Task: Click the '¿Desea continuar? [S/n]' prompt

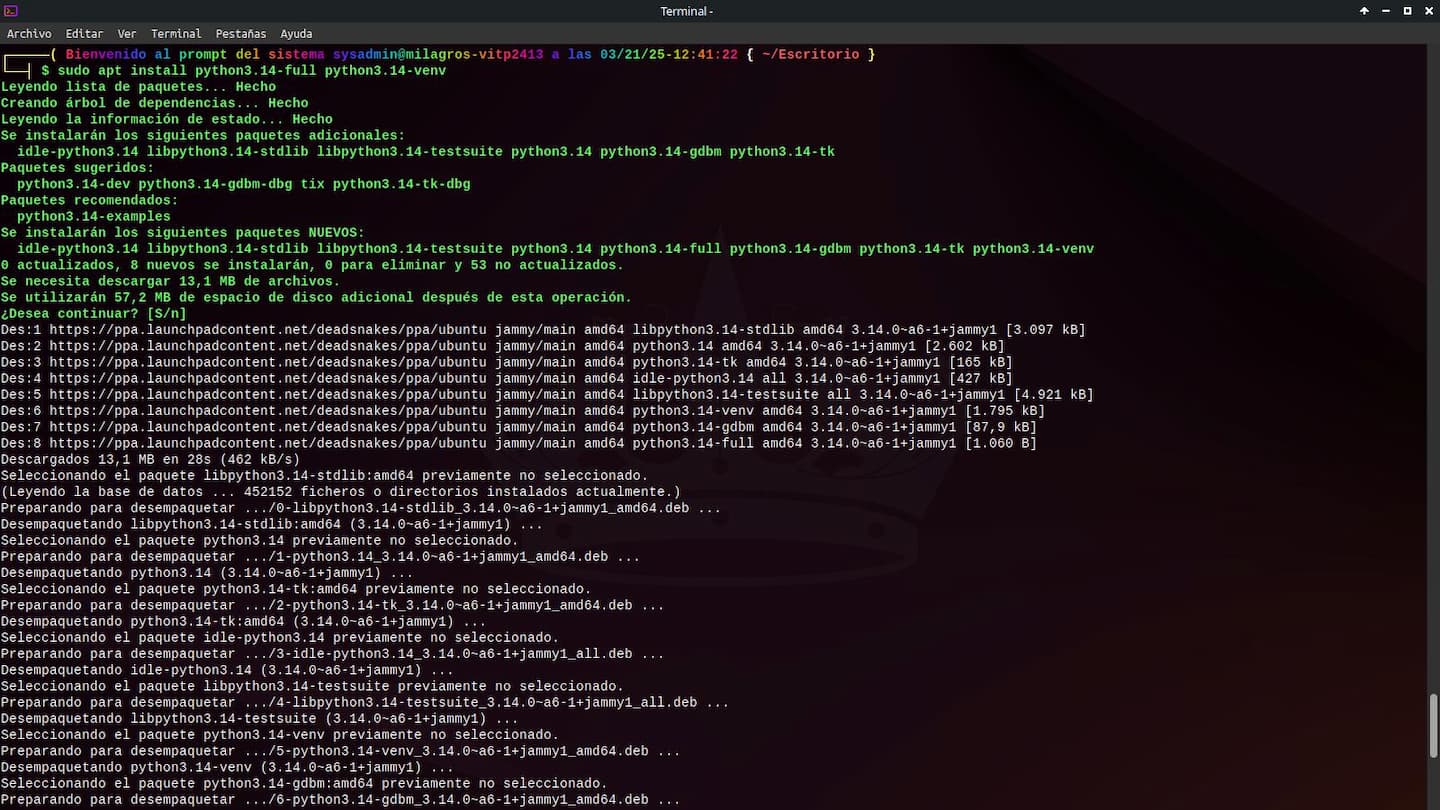Action: click(x=93, y=313)
